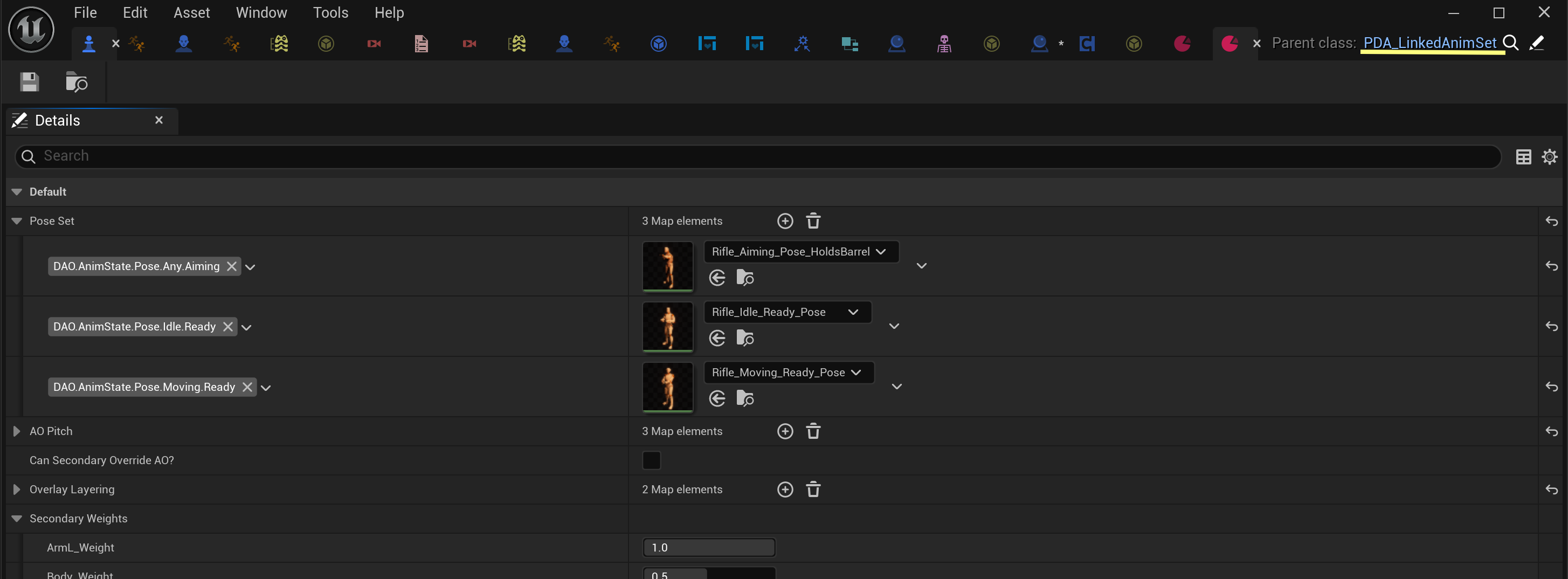Collapse the Secondary Weights section
This screenshot has width=1568, height=579.
click(16, 519)
